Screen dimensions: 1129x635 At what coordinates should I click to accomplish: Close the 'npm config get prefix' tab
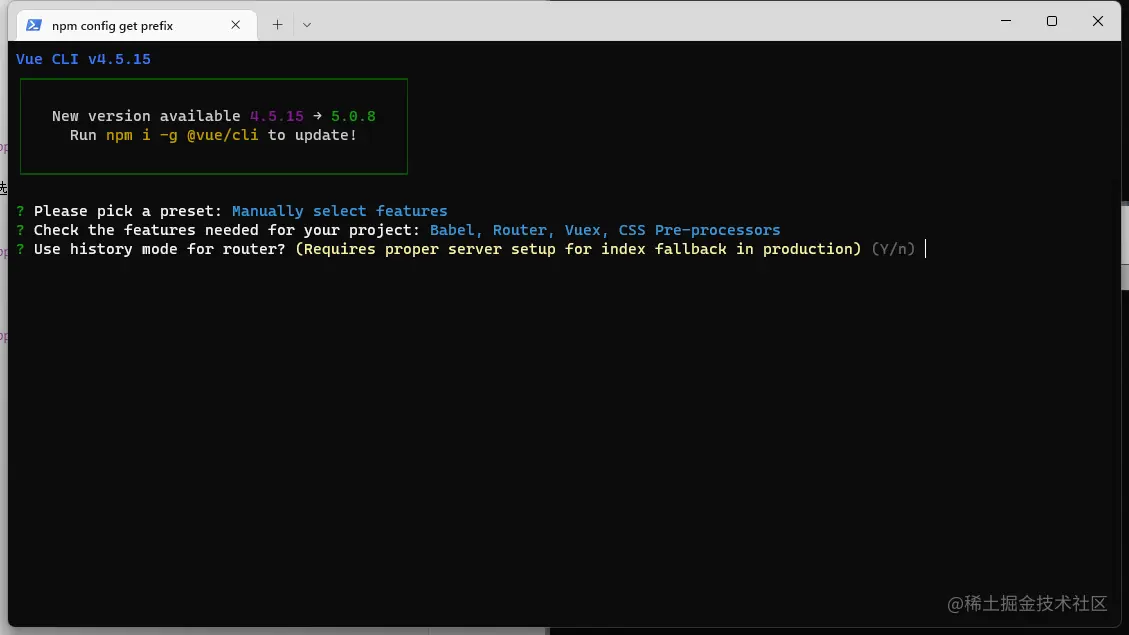pyautogui.click(x=235, y=25)
